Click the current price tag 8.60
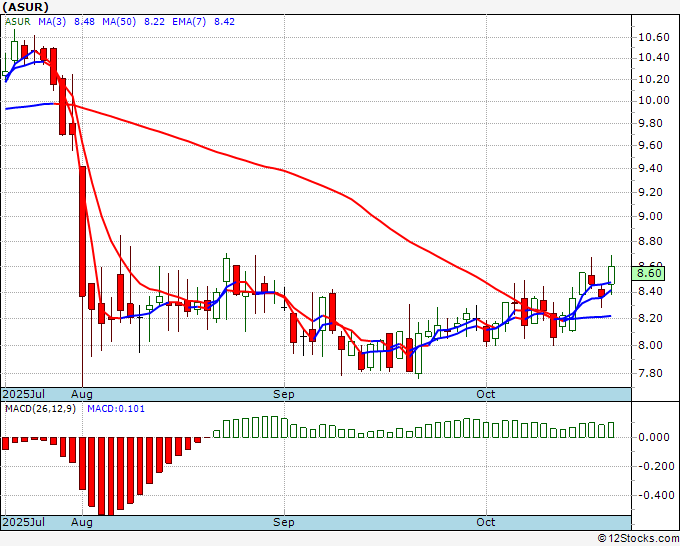The width and height of the screenshot is (680, 546). pos(649,273)
